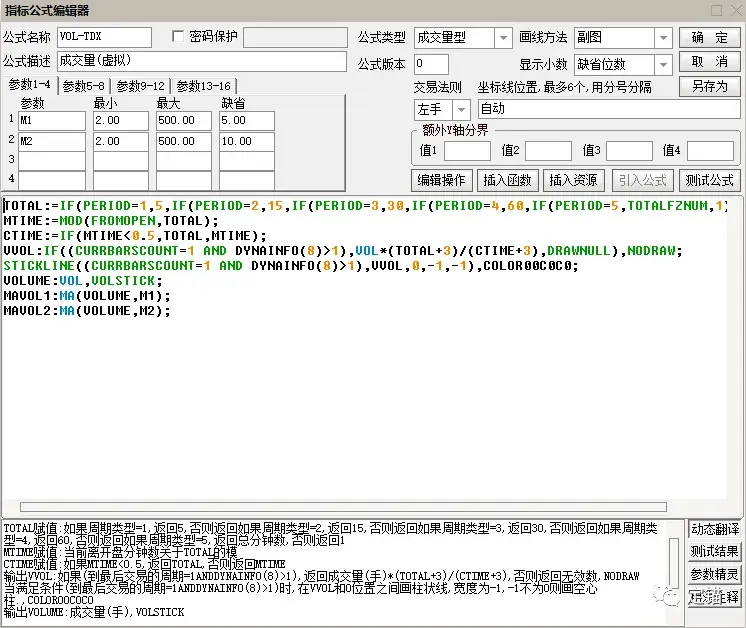The width and height of the screenshot is (746, 628).
Task: Click the 坐标线位置 field showing 自动
Action: 609,109
